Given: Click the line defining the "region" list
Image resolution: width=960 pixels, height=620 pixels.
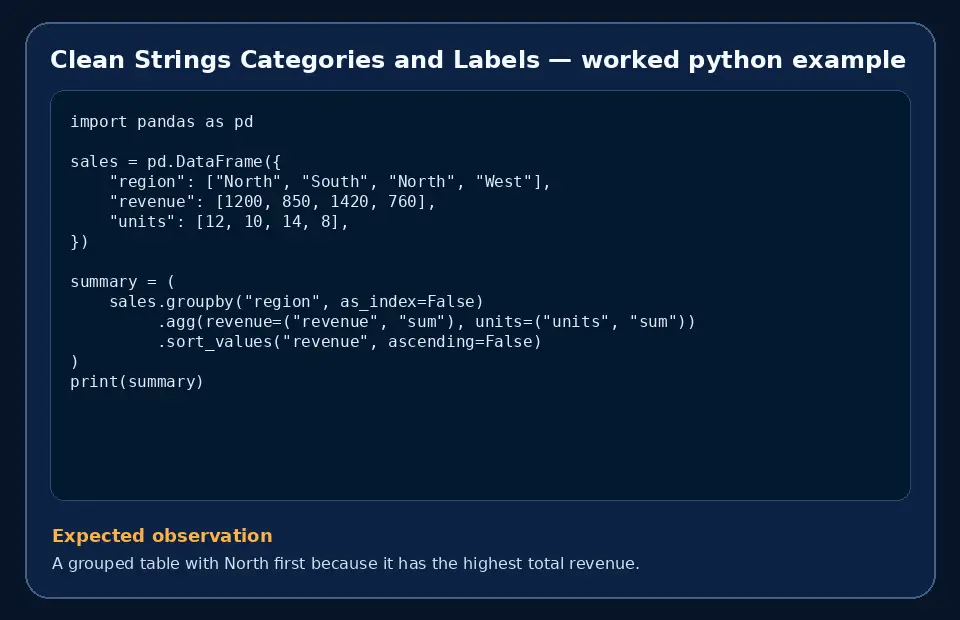Looking at the screenshot, I should tap(330, 182).
